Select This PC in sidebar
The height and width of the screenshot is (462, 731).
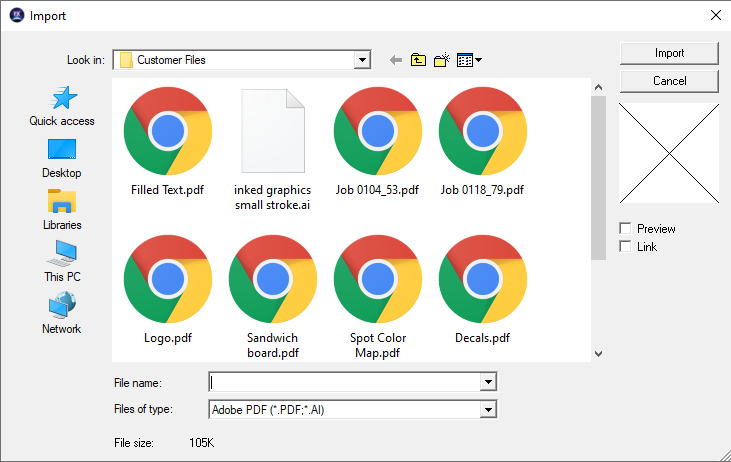tap(62, 262)
